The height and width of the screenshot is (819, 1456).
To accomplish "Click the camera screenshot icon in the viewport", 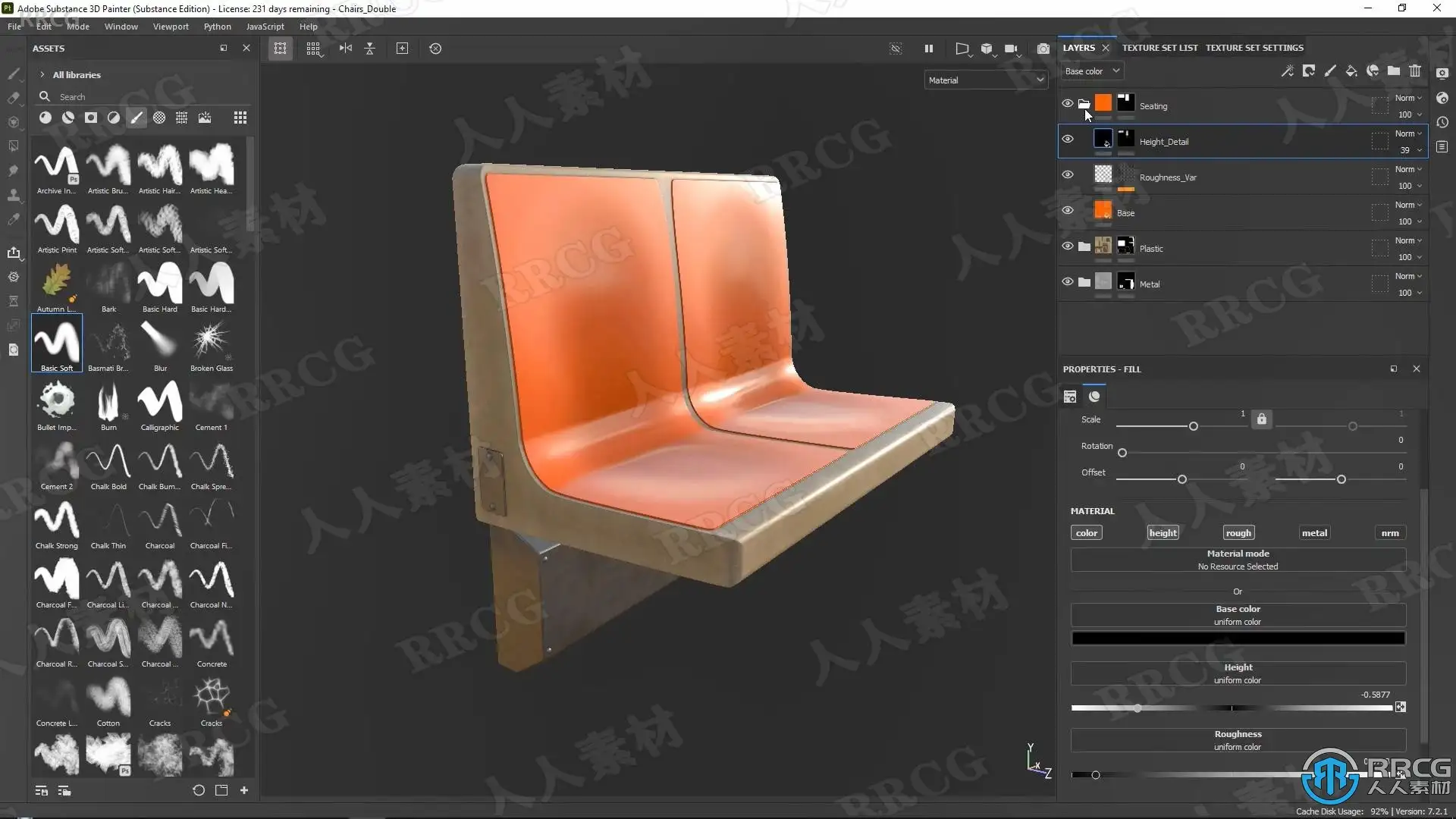I will [1043, 49].
